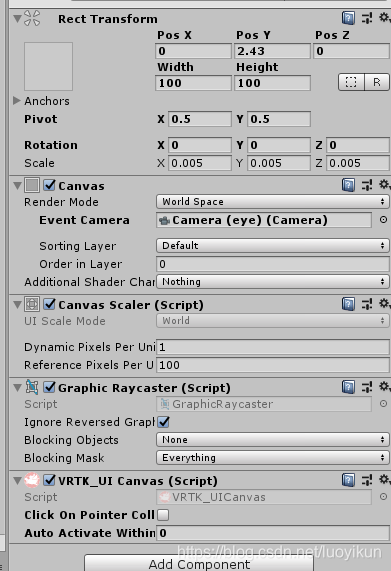The height and width of the screenshot is (571, 391).
Task: Open Rect Transform help reference icon
Action: tap(348, 18)
